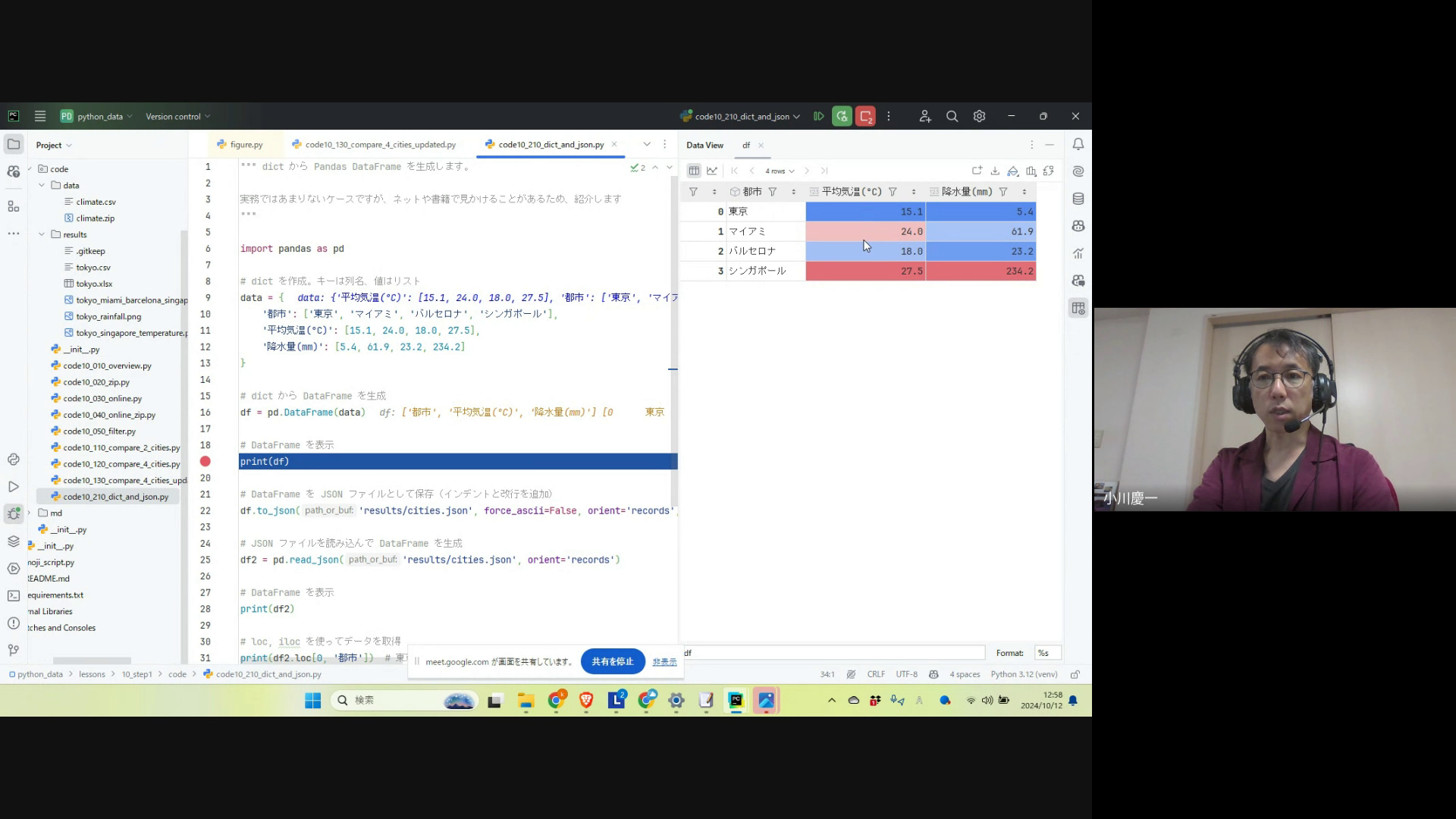Toggle breakpoint on print(df) line
Screen dimensions: 1456x819
206,461
